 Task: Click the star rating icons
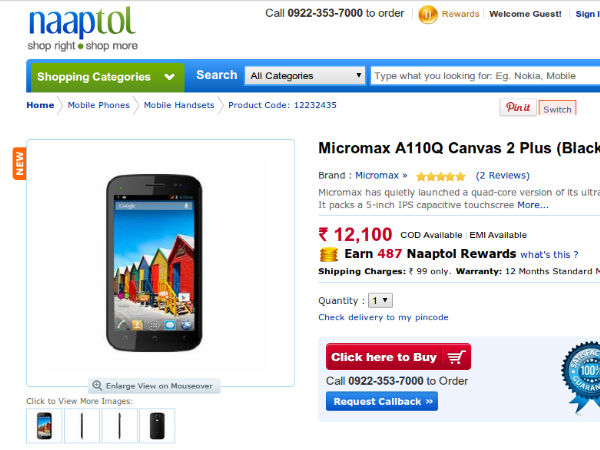[441, 176]
